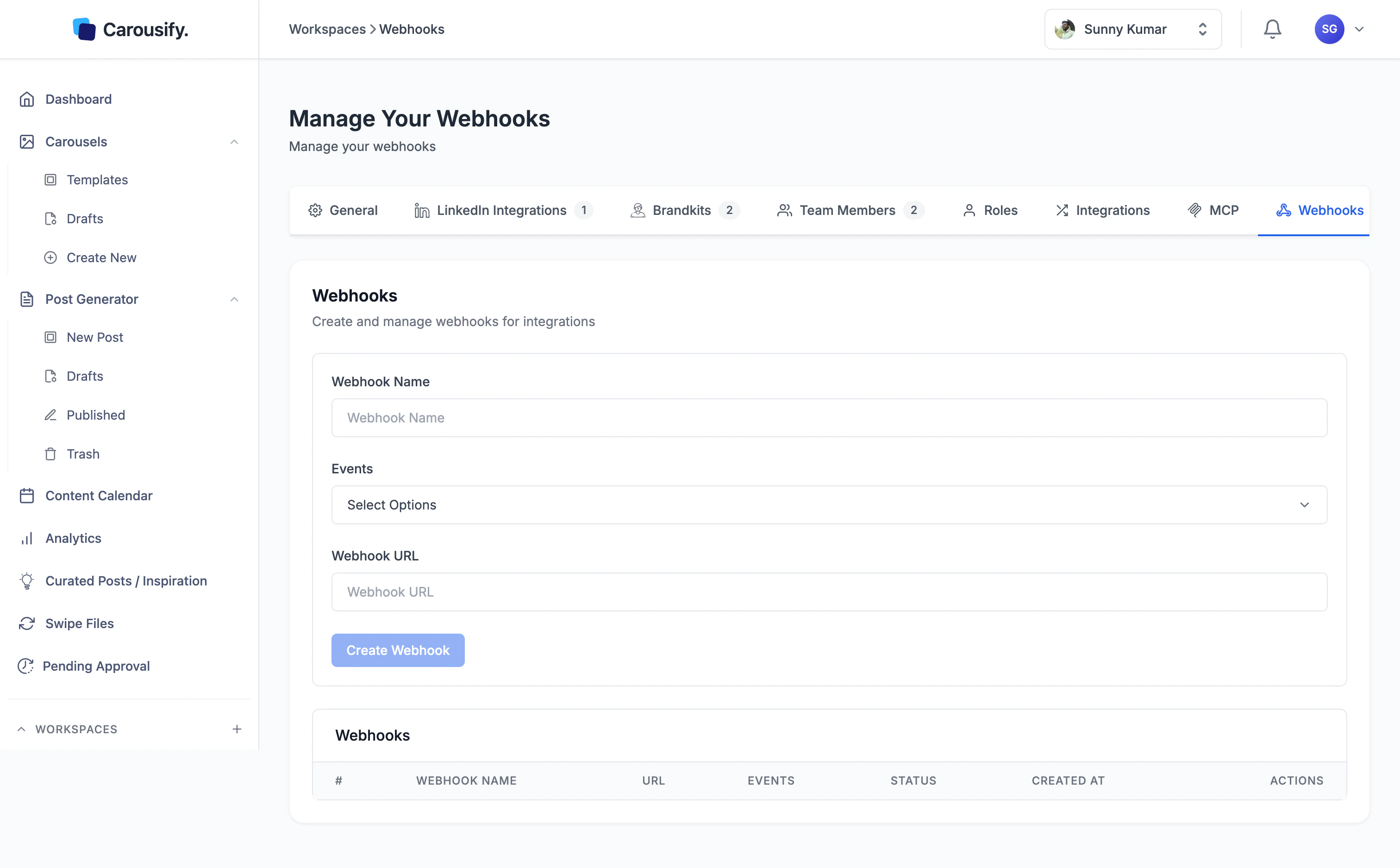Click the Curated Posts lightbulb icon

[27, 581]
